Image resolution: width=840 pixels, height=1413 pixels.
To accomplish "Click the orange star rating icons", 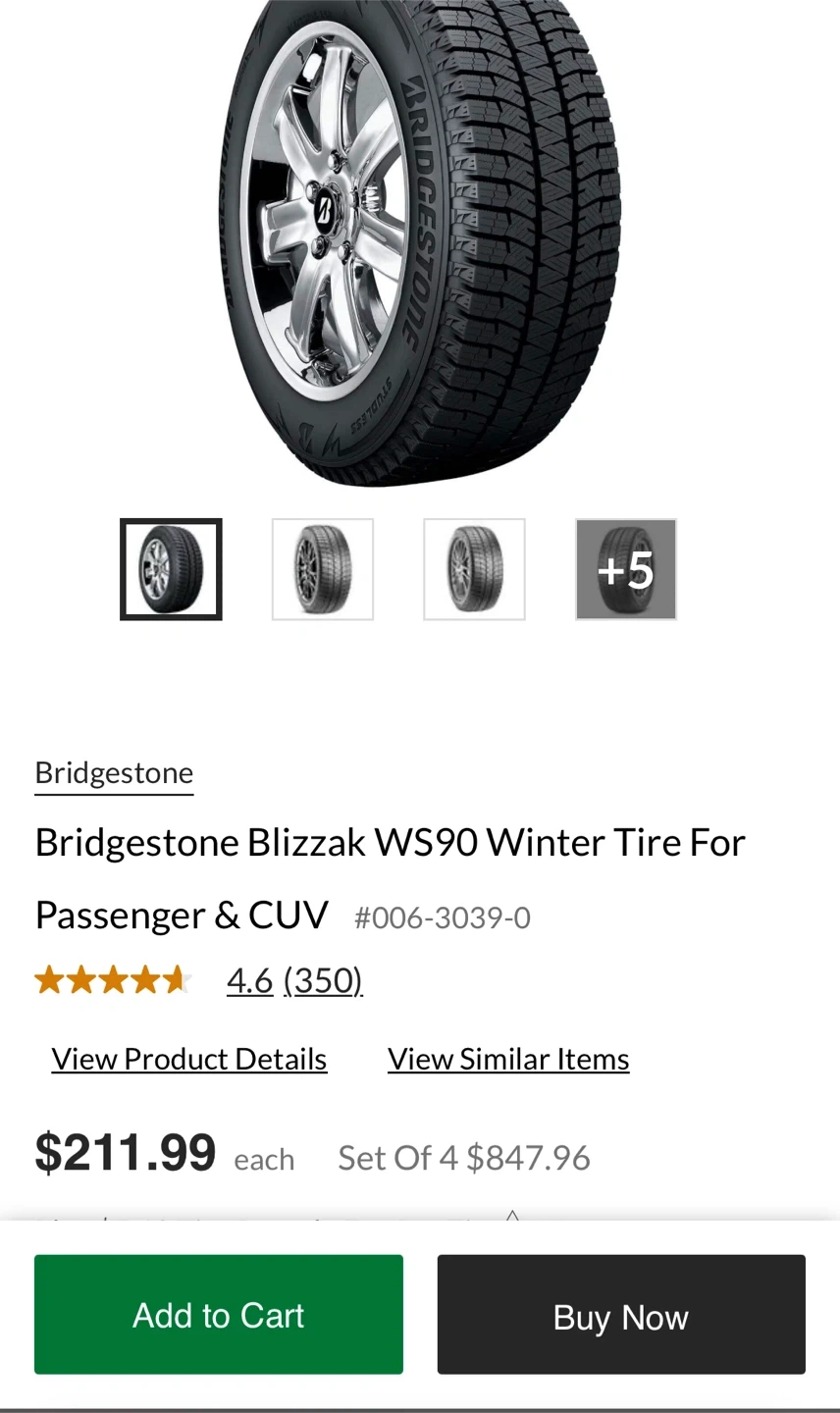I will click(112, 979).
